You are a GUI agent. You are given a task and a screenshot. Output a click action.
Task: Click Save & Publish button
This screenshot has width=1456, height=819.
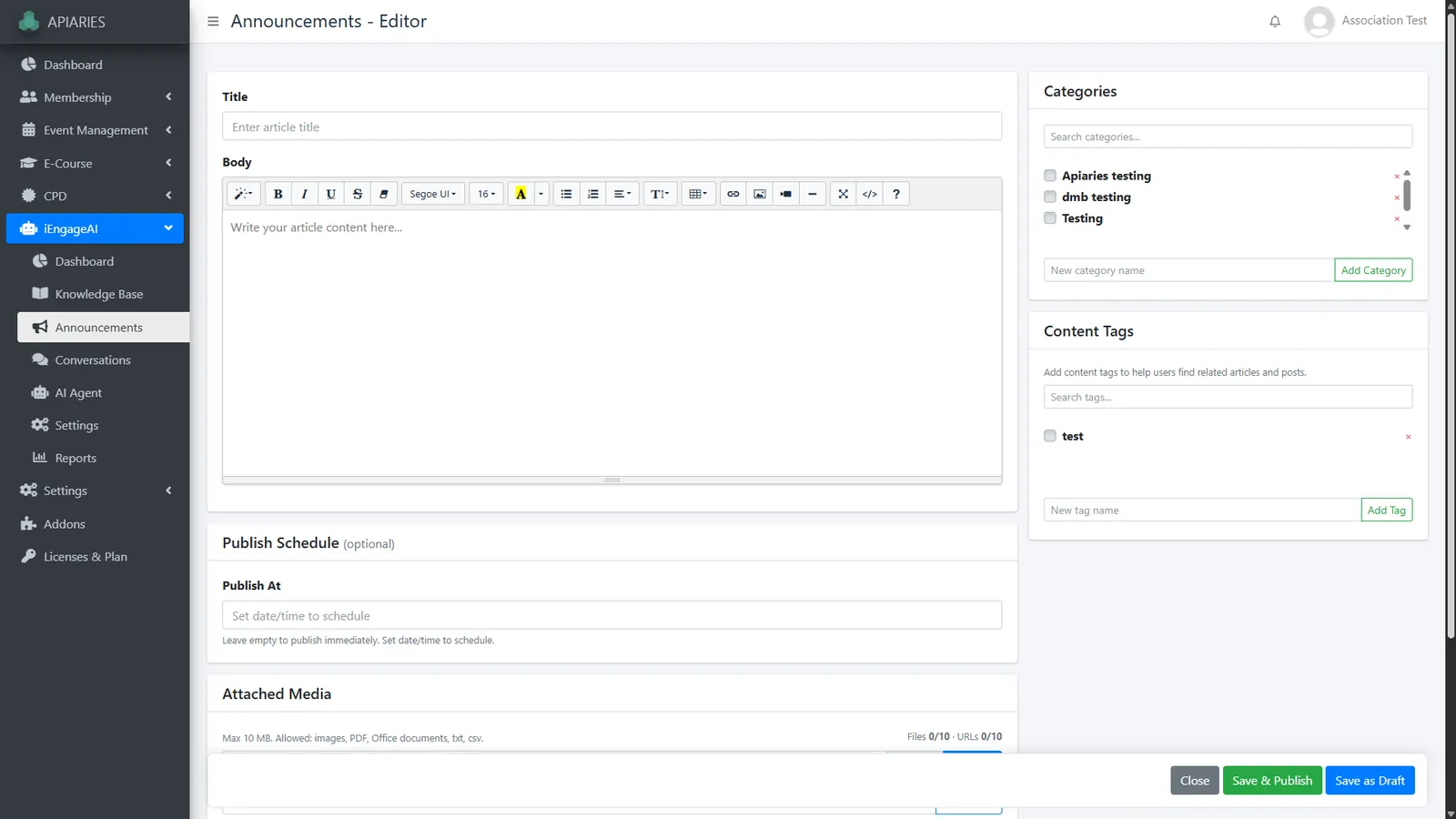pos(1272,781)
